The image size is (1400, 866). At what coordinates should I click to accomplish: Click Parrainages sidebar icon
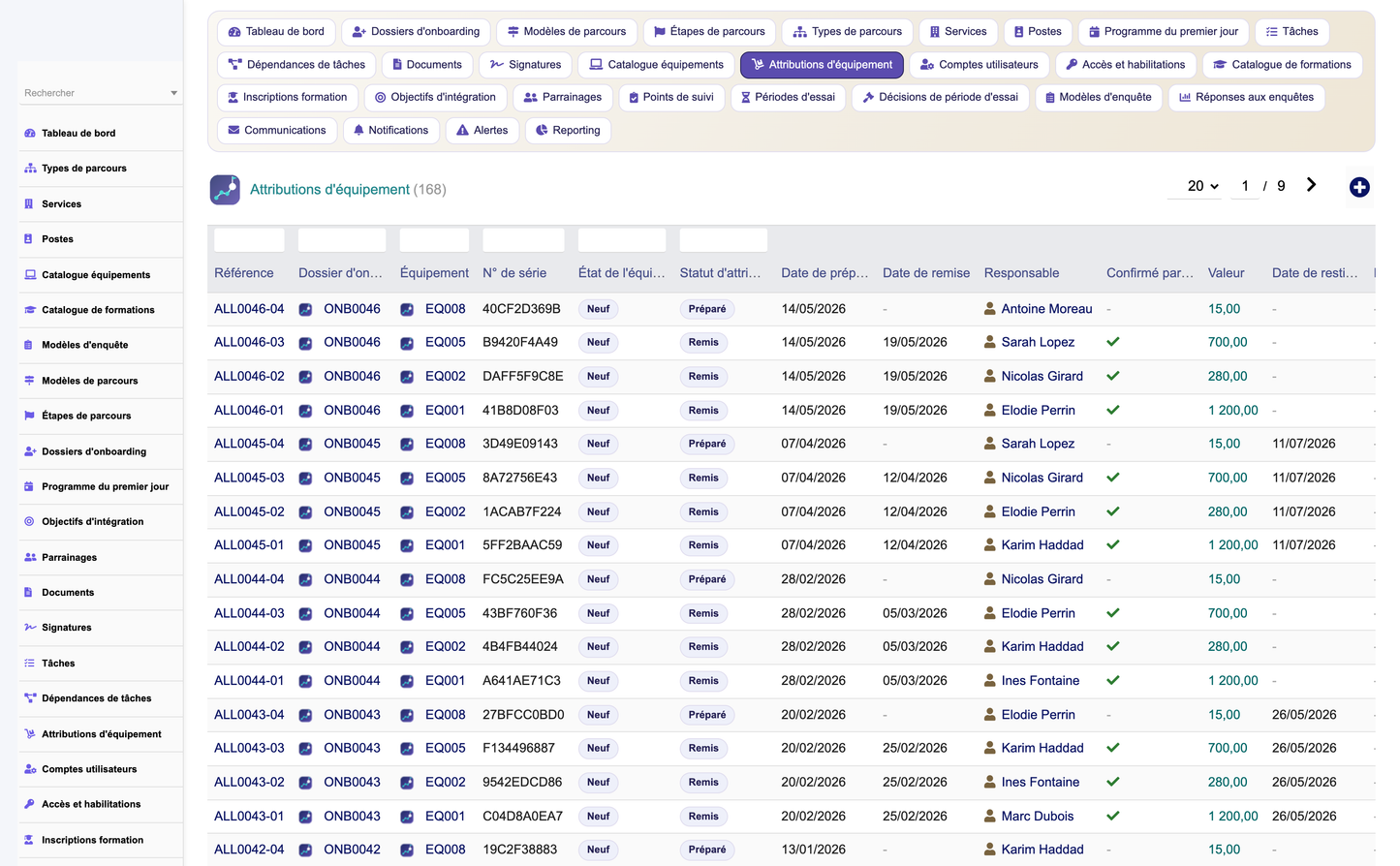coord(30,557)
